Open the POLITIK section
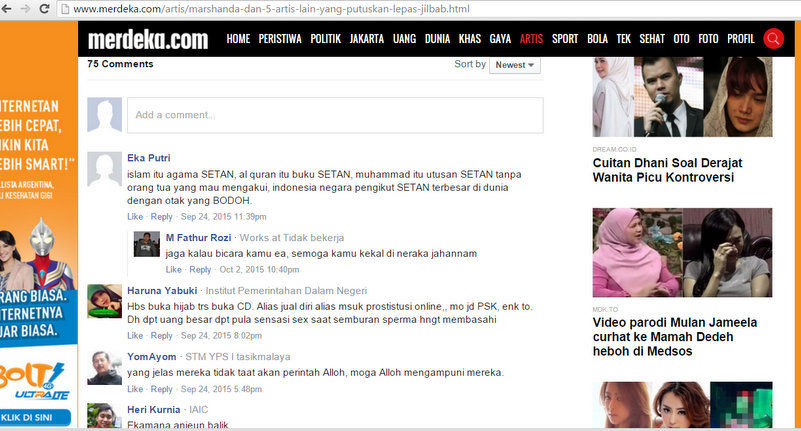Image resolution: width=801 pixels, height=431 pixels. click(x=325, y=39)
